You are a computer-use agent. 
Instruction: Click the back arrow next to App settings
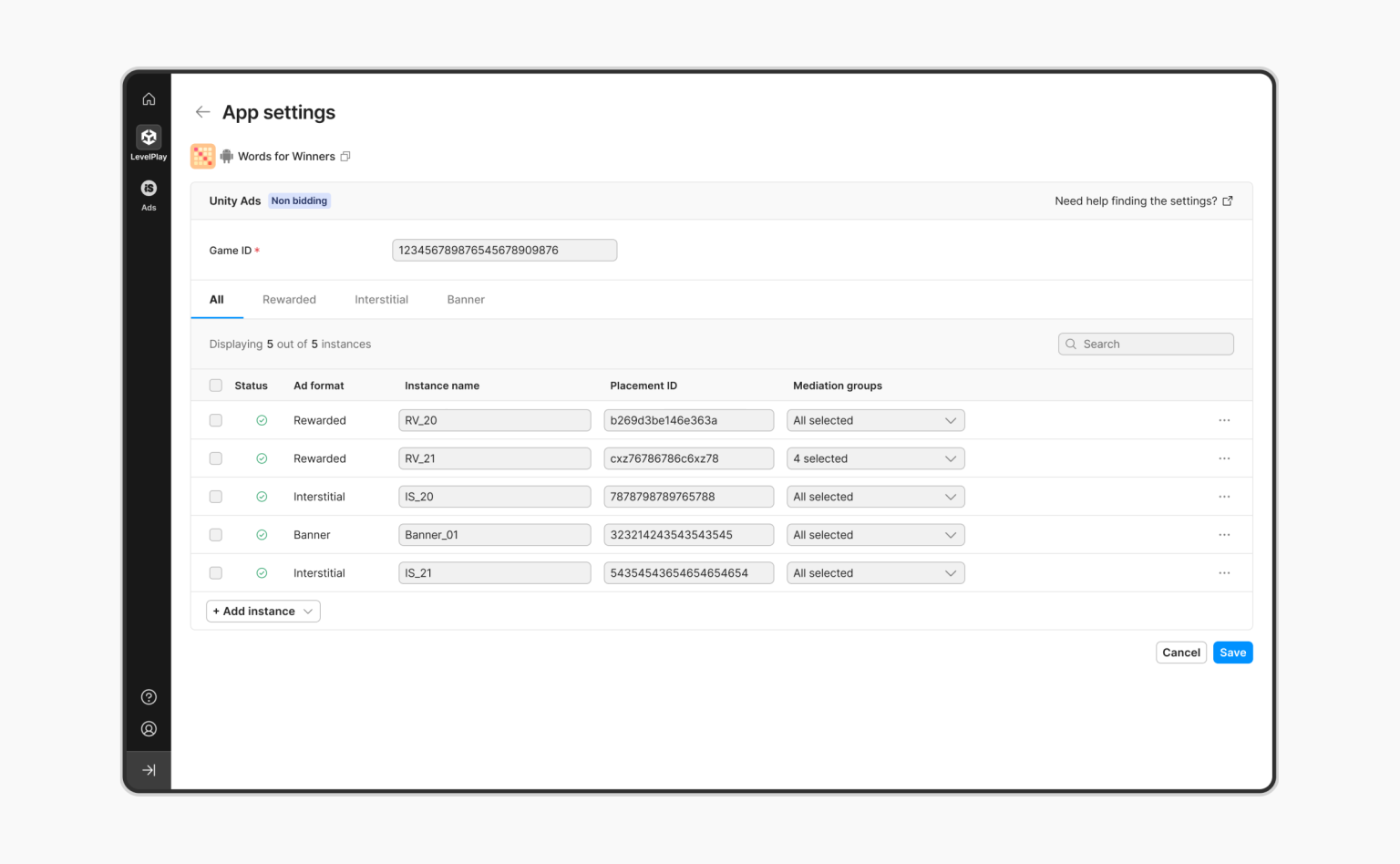point(202,111)
